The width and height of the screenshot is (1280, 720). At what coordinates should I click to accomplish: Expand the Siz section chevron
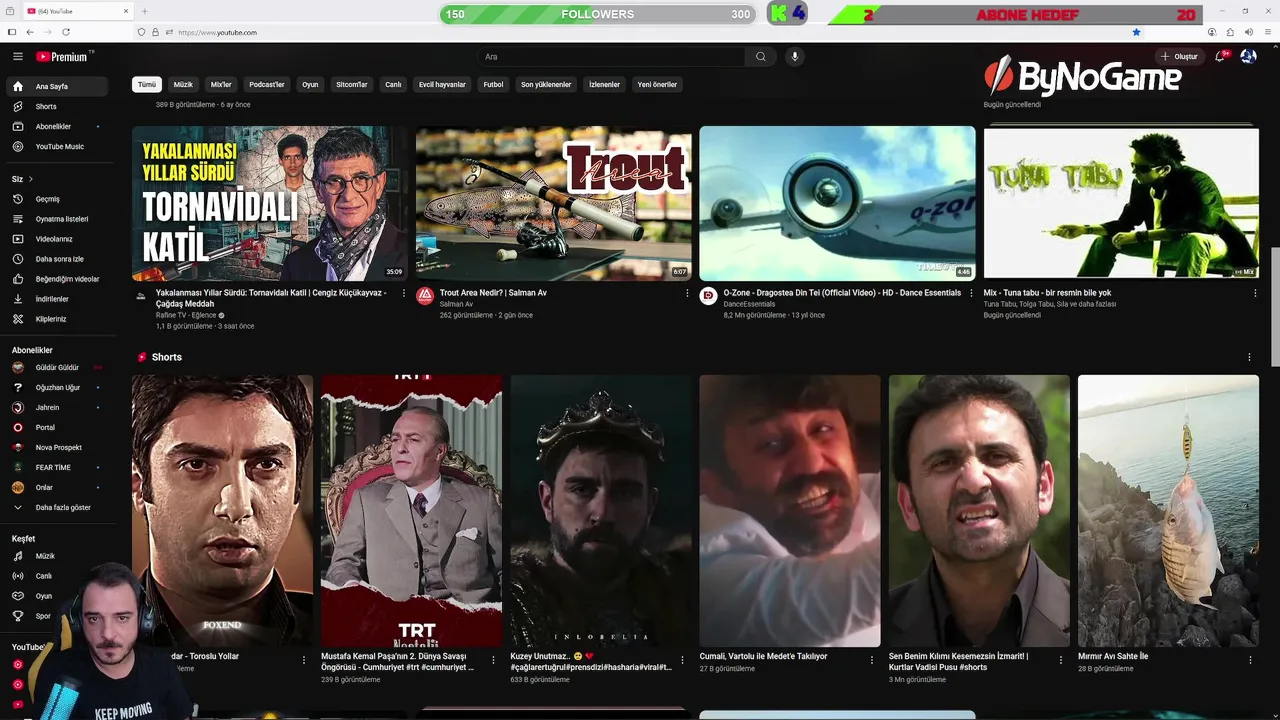pyautogui.click(x=30, y=179)
